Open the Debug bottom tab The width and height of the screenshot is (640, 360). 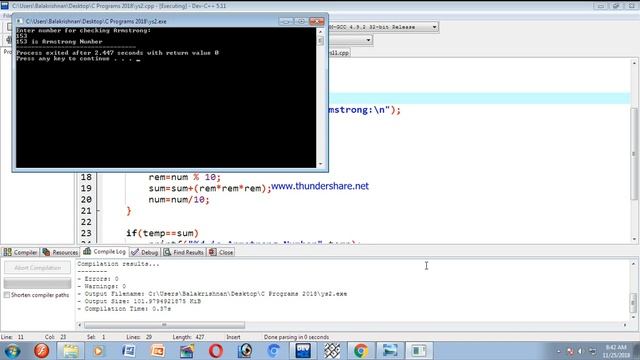[x=145, y=252]
